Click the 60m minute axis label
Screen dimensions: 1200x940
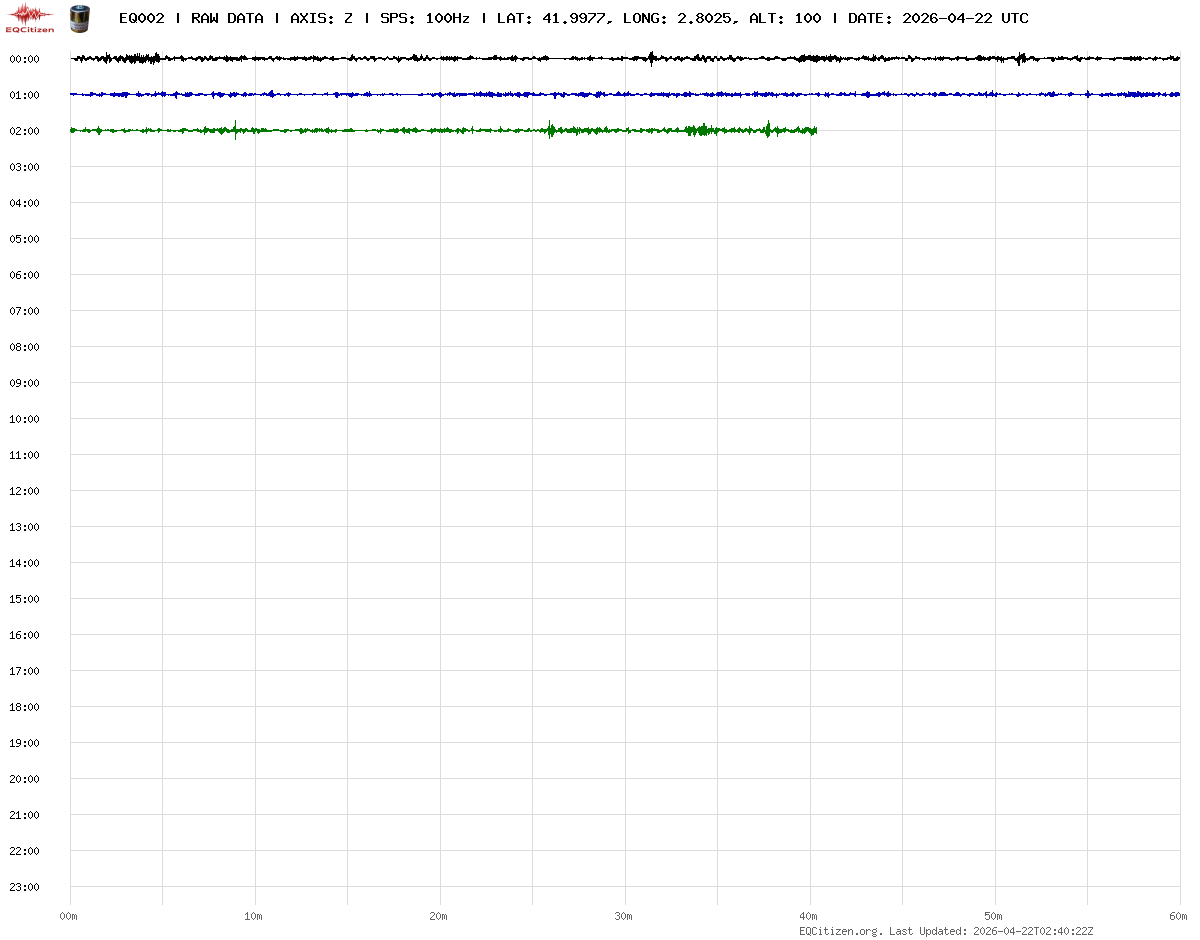click(x=1179, y=916)
